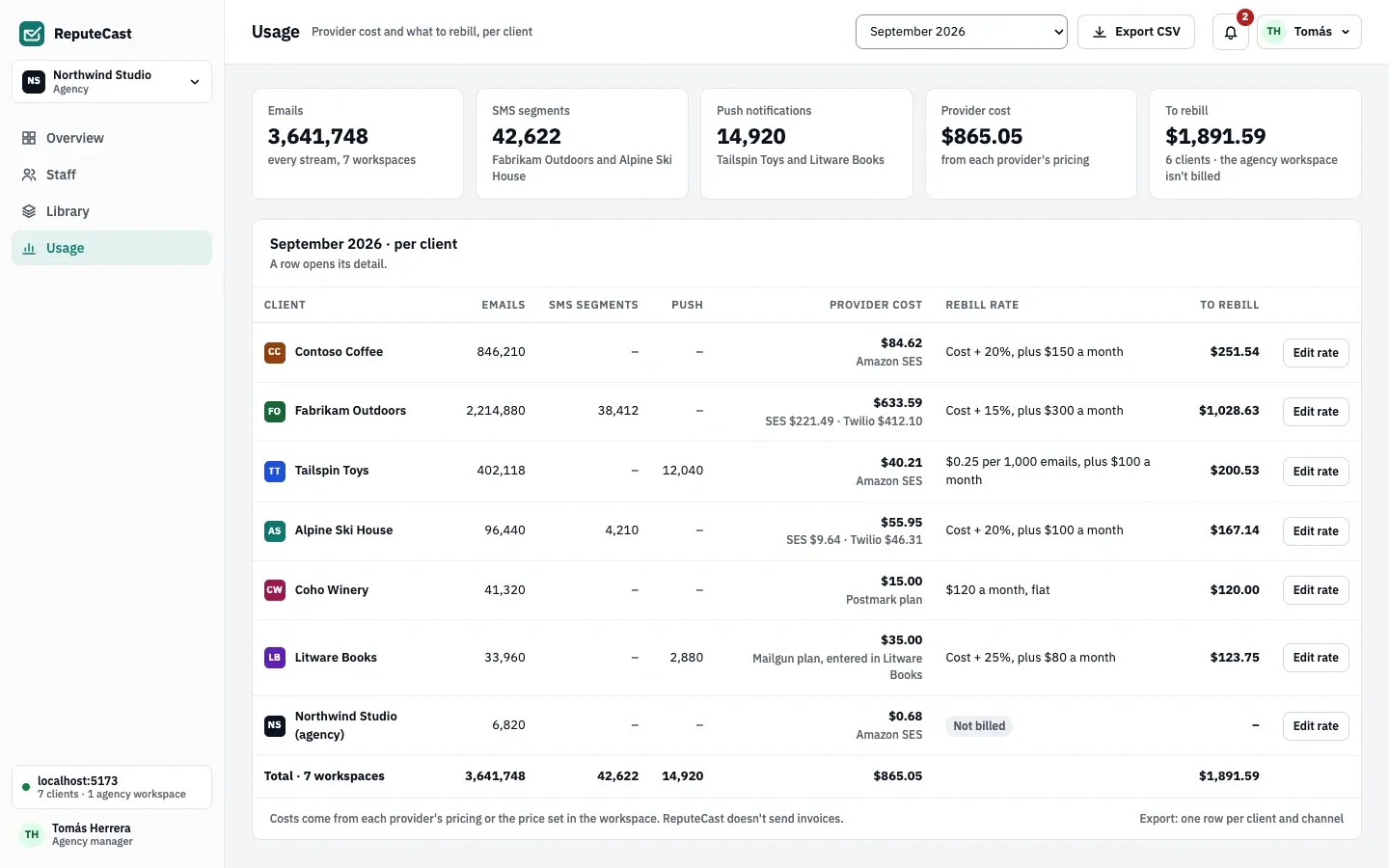Click Coho Winery's $120.00 rebill amount

click(x=1235, y=590)
